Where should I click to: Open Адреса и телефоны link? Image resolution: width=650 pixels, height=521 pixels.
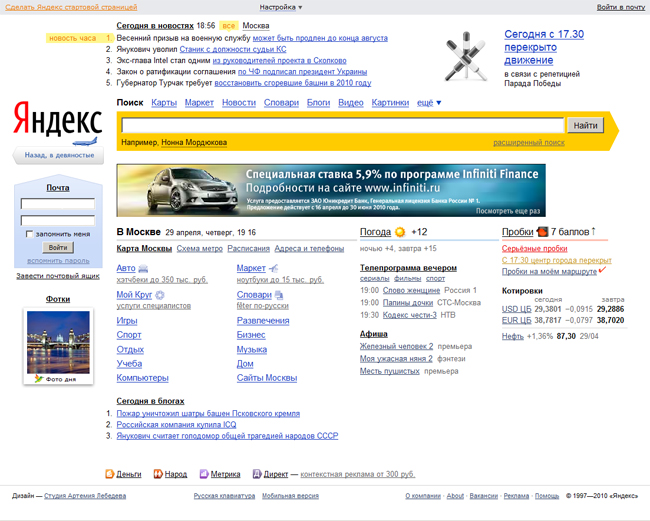pos(309,249)
